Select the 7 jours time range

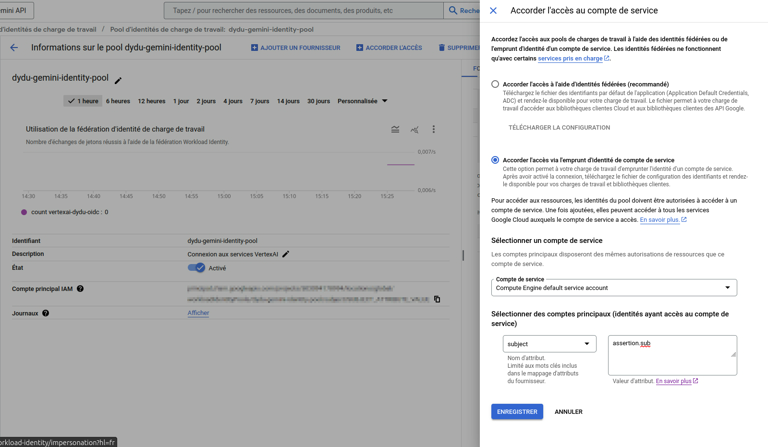tap(260, 101)
